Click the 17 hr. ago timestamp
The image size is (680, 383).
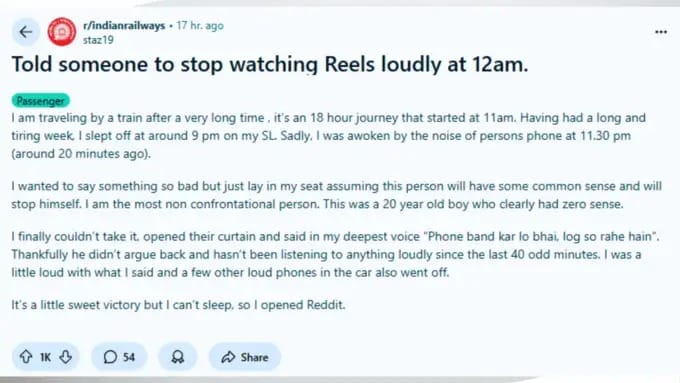(x=200, y=26)
